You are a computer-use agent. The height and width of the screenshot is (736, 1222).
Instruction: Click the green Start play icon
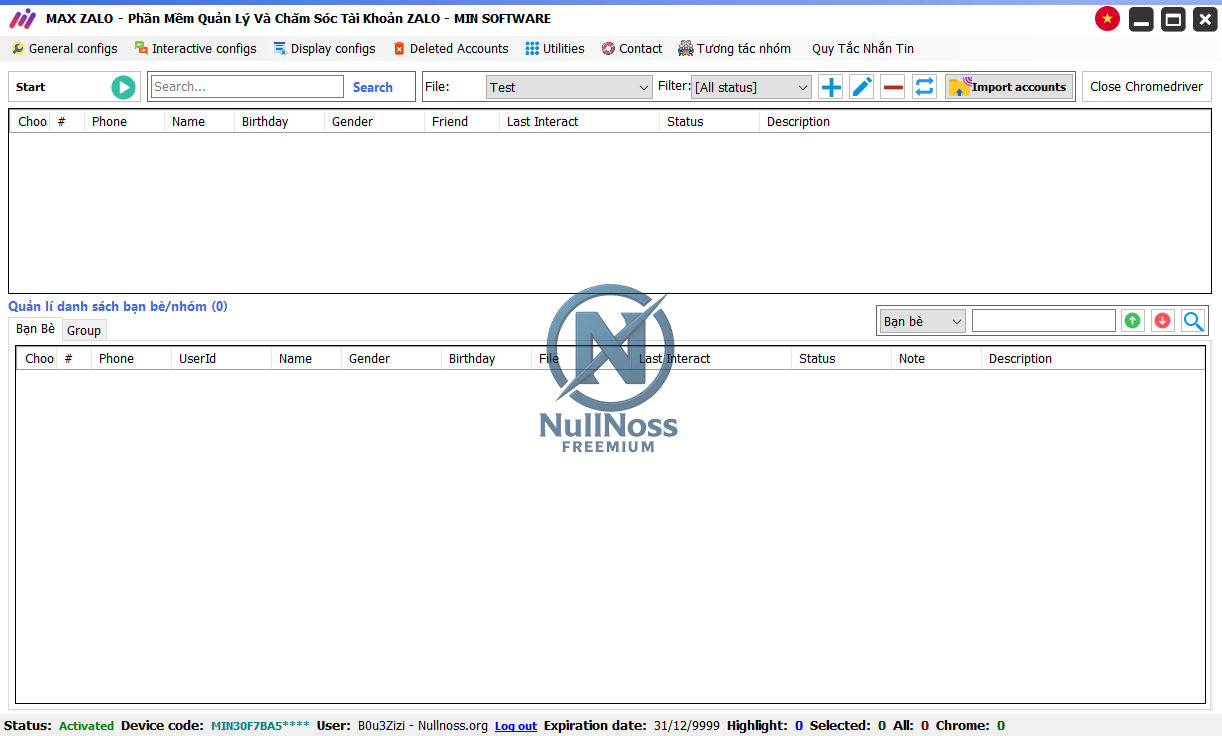tap(123, 87)
